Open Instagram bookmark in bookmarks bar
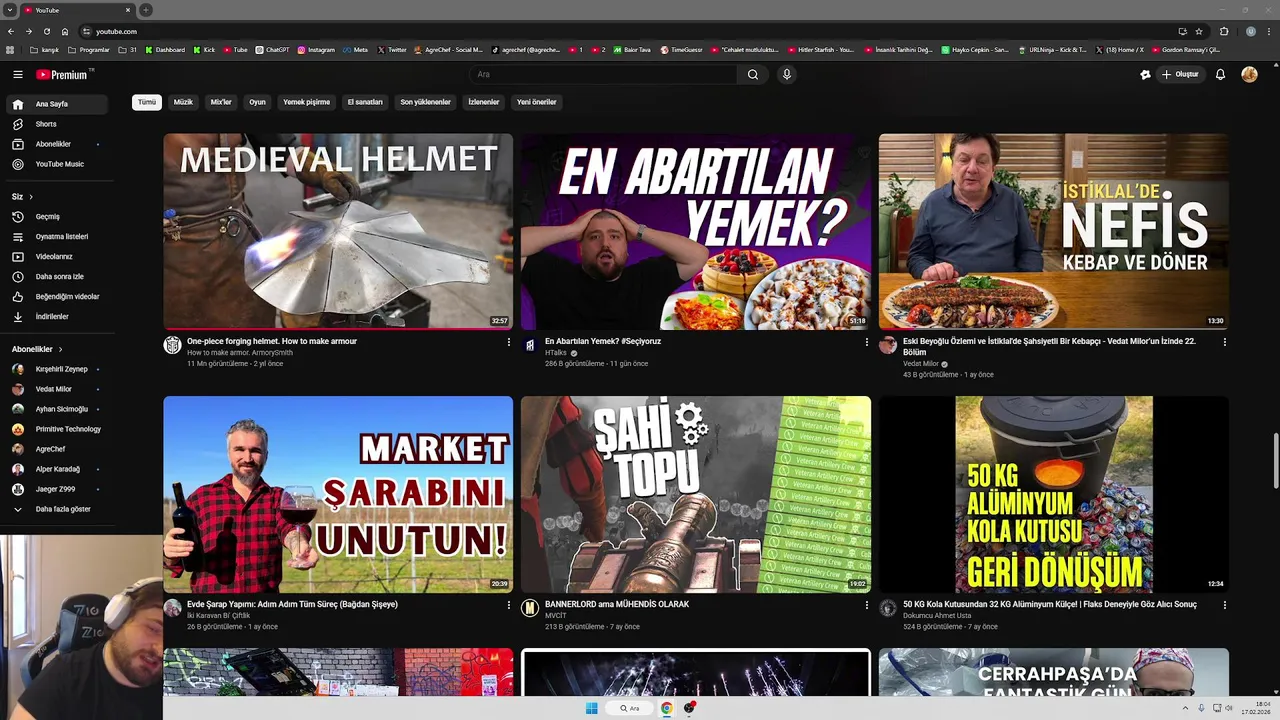The image size is (1280, 720). tap(316, 49)
